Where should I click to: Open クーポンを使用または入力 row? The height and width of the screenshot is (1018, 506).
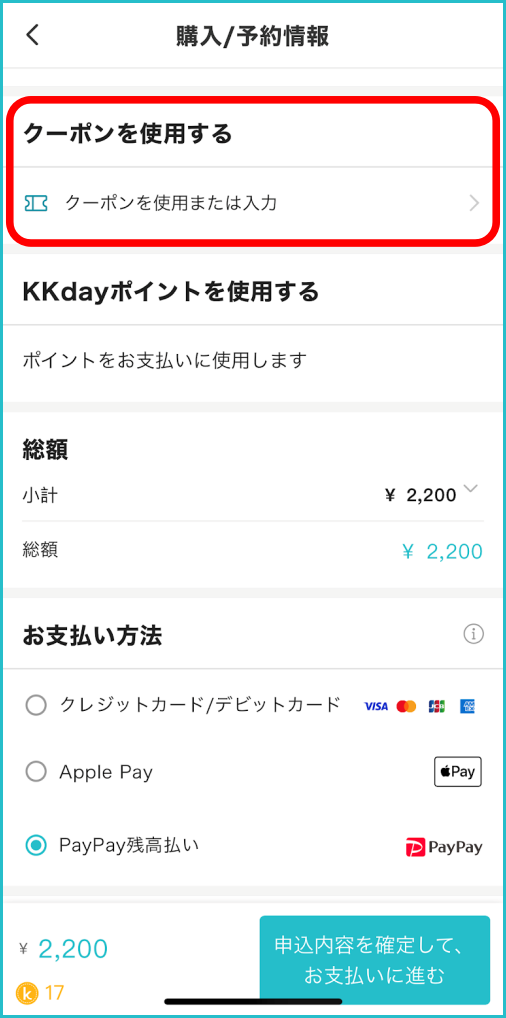(x=253, y=204)
